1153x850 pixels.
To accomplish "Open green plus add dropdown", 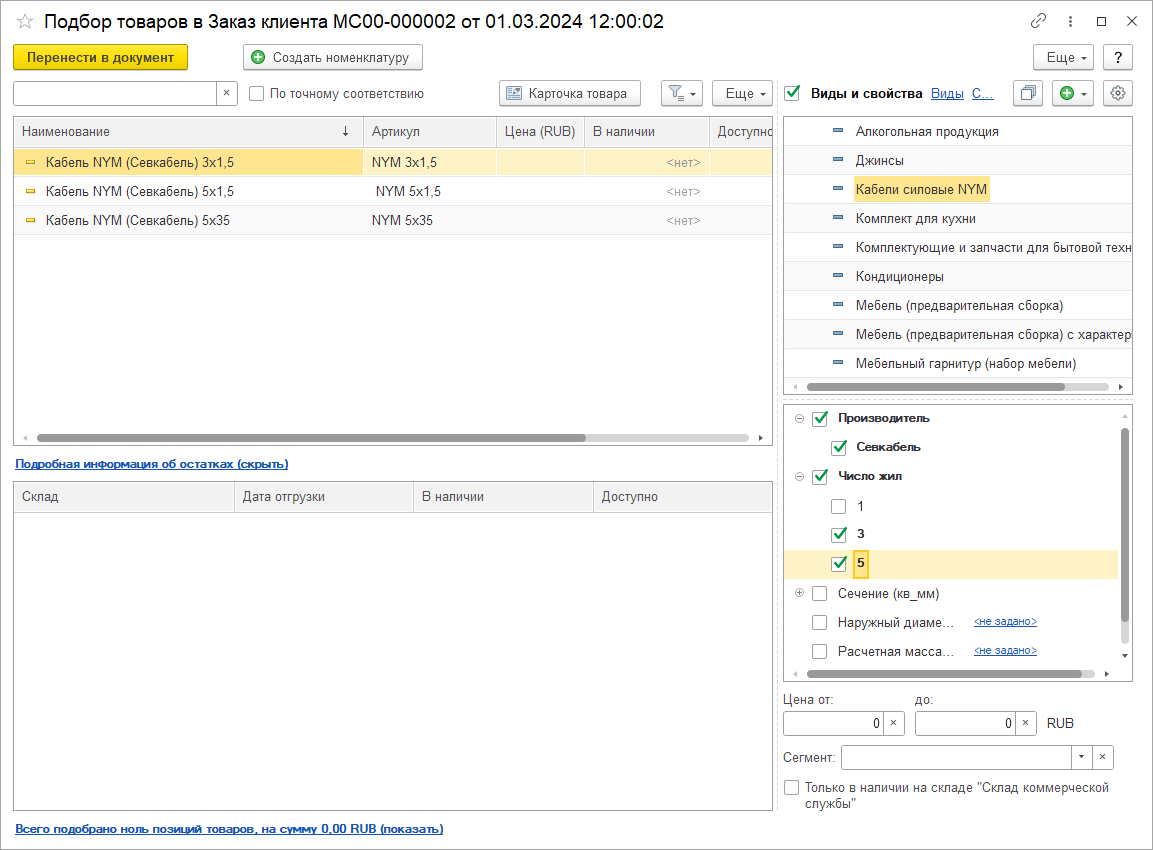I will [1073, 93].
